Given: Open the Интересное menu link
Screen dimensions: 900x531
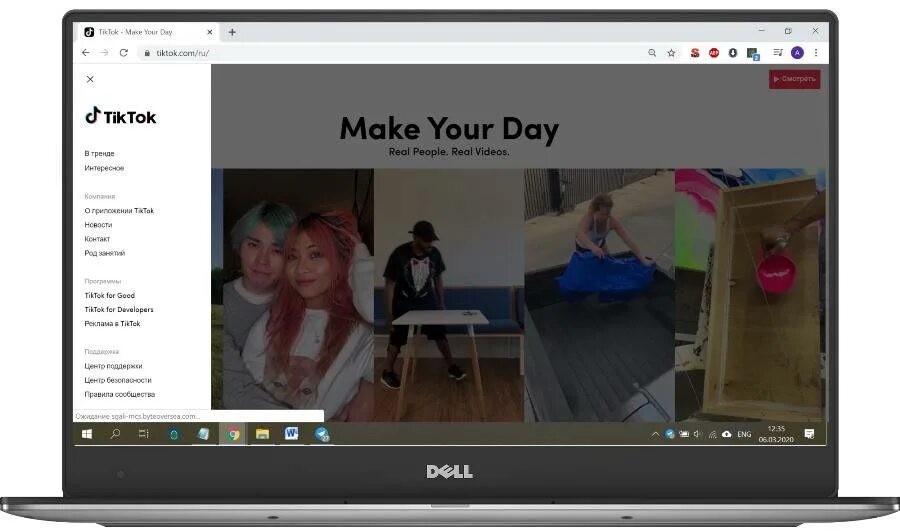Looking at the screenshot, I should (x=104, y=168).
